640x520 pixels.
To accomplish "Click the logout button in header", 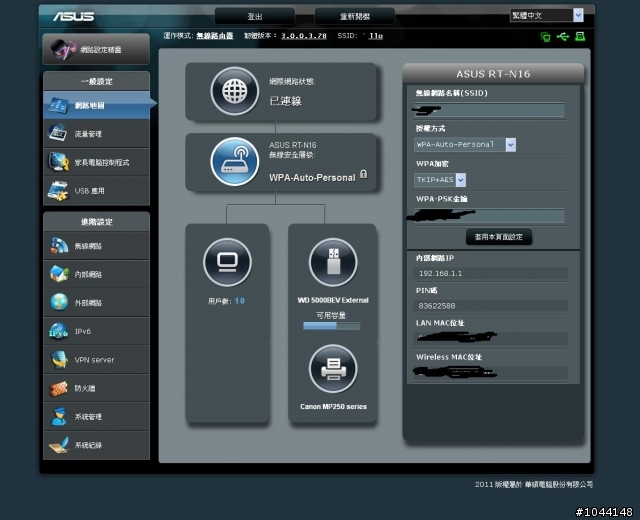I will click(x=255, y=16).
